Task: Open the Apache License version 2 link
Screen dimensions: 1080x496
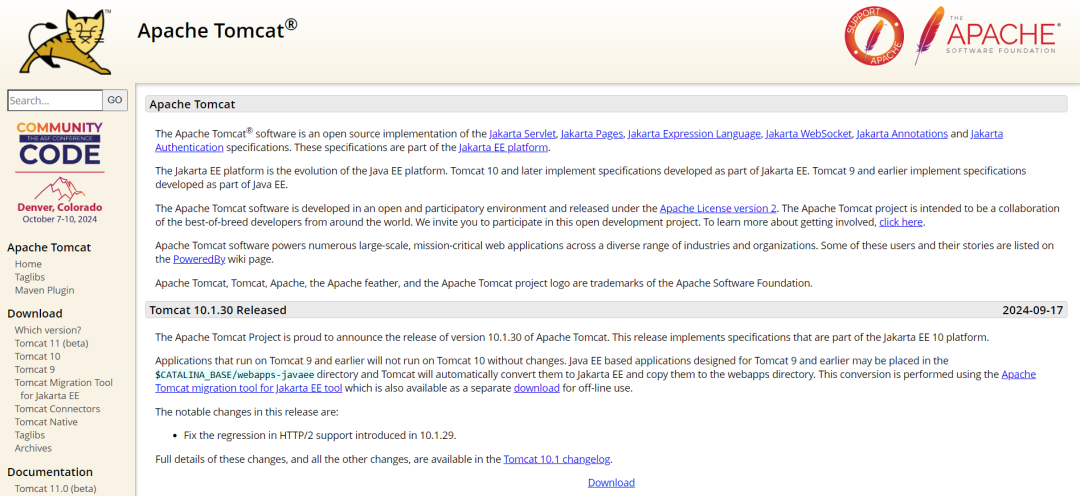Action: coord(718,208)
